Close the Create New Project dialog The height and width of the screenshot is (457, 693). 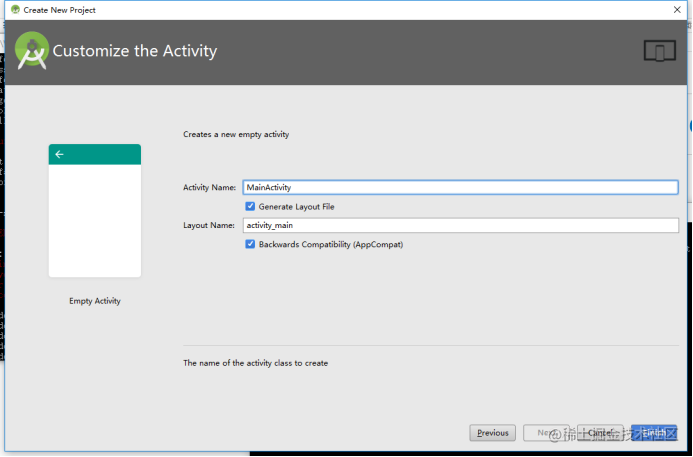pos(677,10)
